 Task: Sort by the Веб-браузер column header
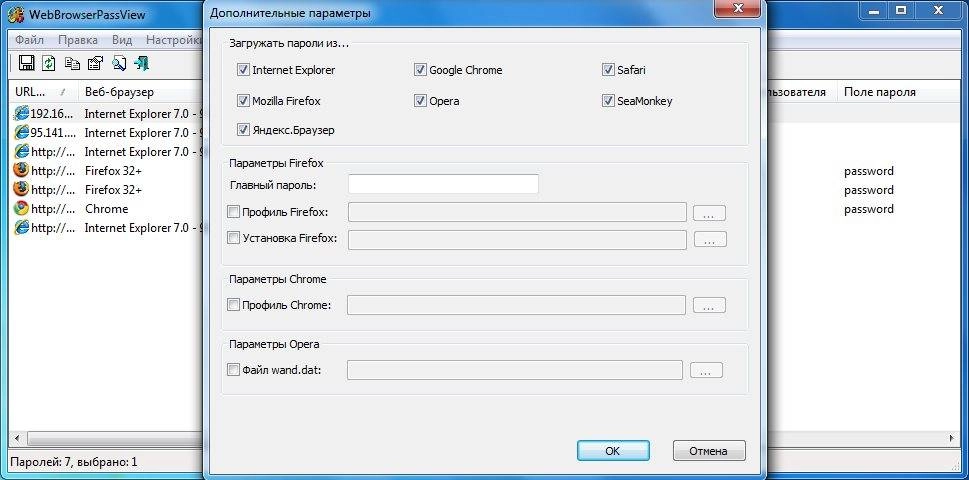[x=141, y=92]
